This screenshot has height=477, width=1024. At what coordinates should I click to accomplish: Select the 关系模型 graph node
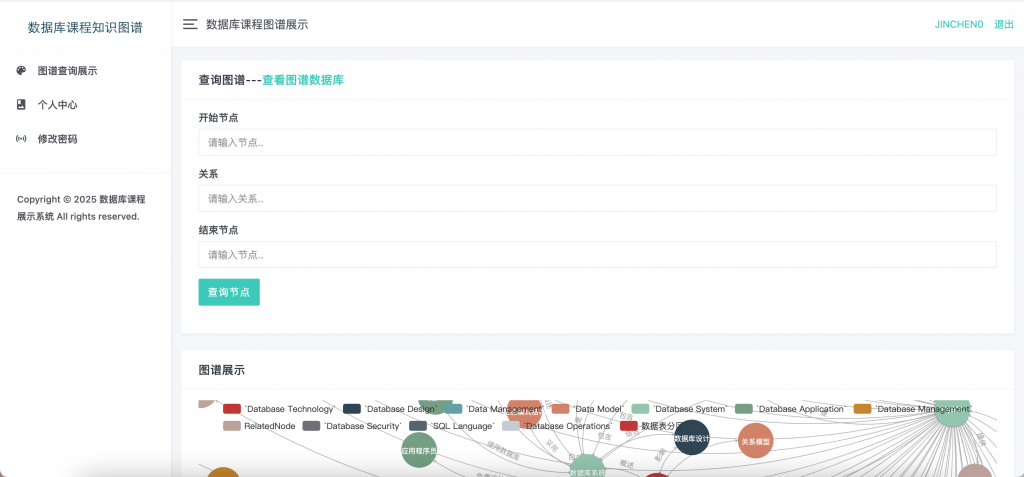[x=756, y=441]
